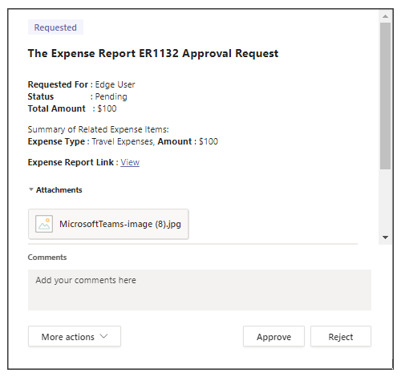Reject the expense report request
This screenshot has width=402, height=380.
tap(340, 337)
